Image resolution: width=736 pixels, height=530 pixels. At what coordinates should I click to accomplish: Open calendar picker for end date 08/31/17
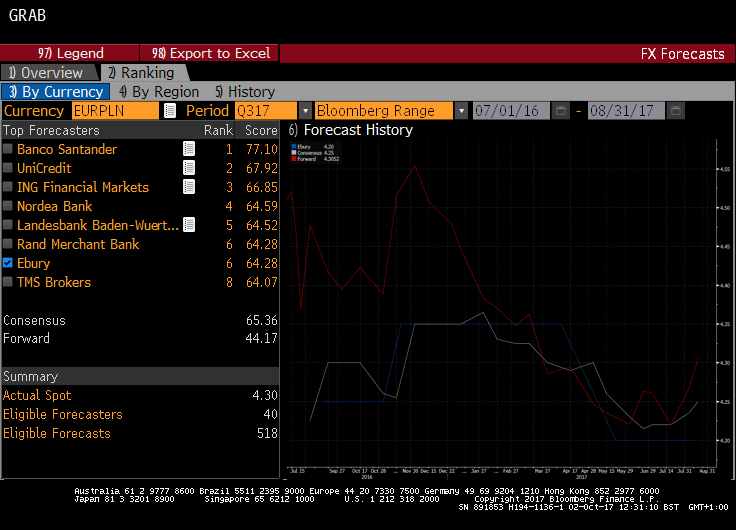[x=675, y=111]
